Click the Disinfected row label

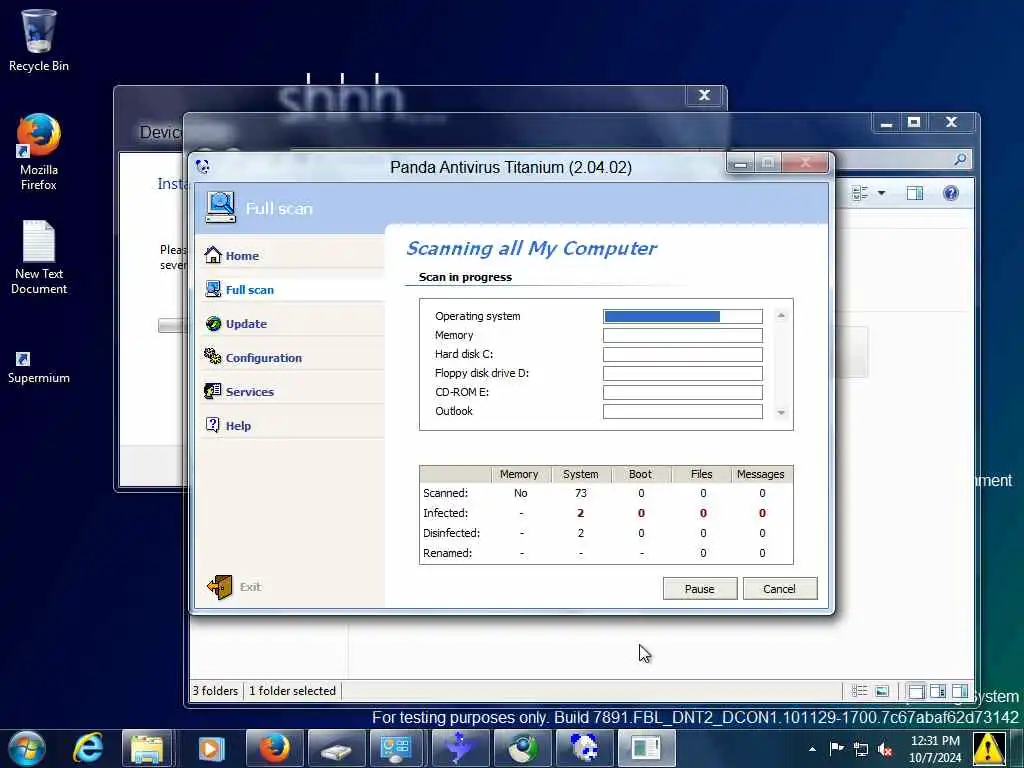tap(451, 533)
